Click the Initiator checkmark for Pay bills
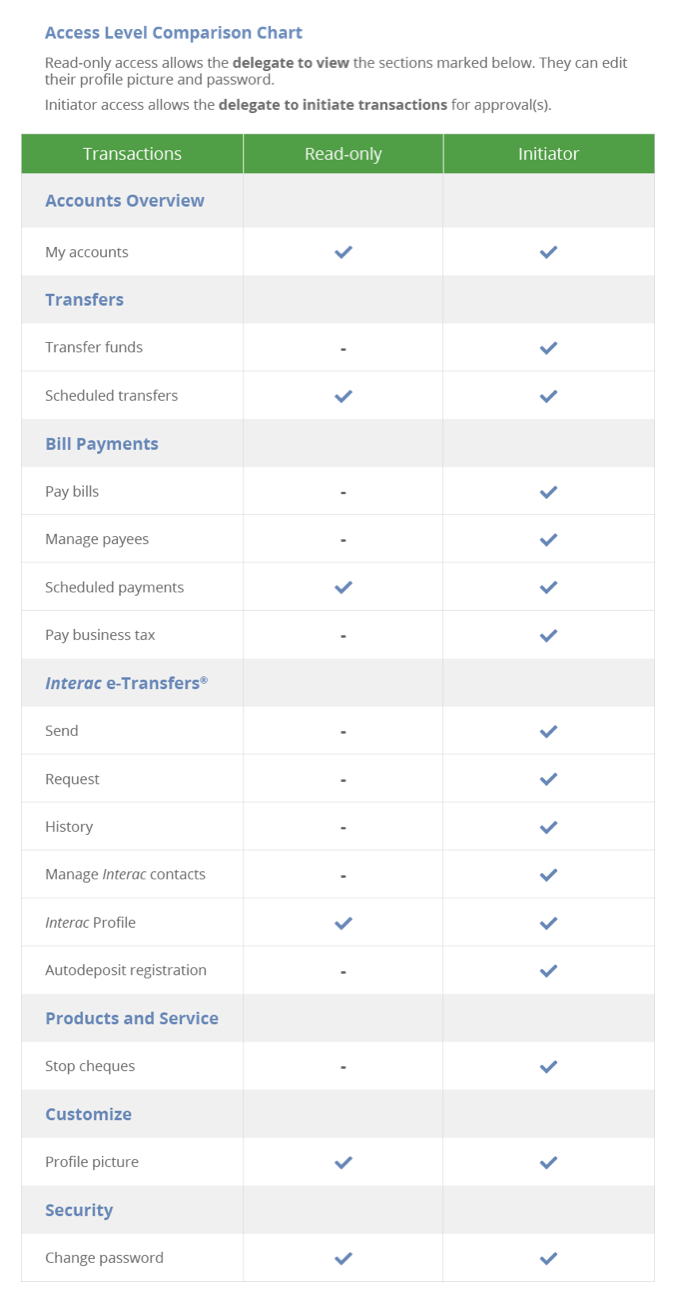This screenshot has height=1292, width=675. point(548,492)
